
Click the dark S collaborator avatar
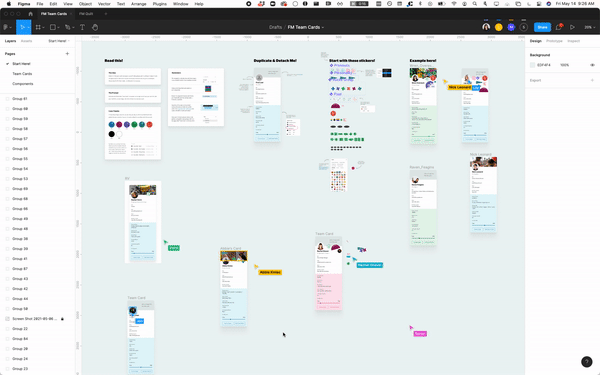tap(524, 27)
